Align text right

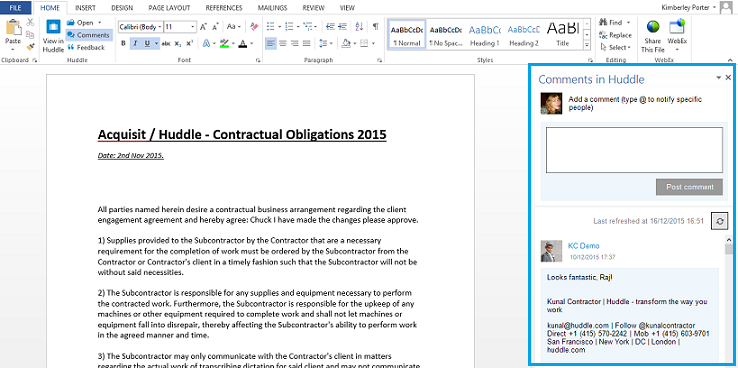coord(295,43)
